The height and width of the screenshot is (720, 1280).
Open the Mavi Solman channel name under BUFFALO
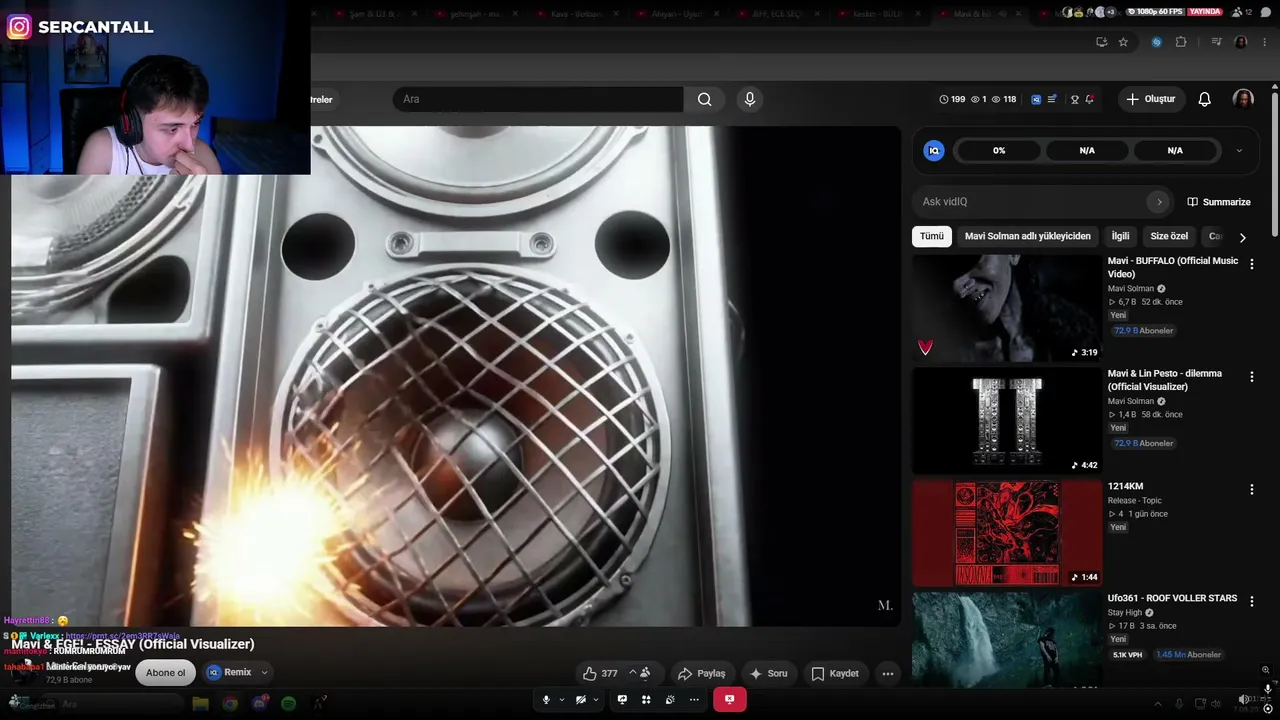[x=1131, y=289]
